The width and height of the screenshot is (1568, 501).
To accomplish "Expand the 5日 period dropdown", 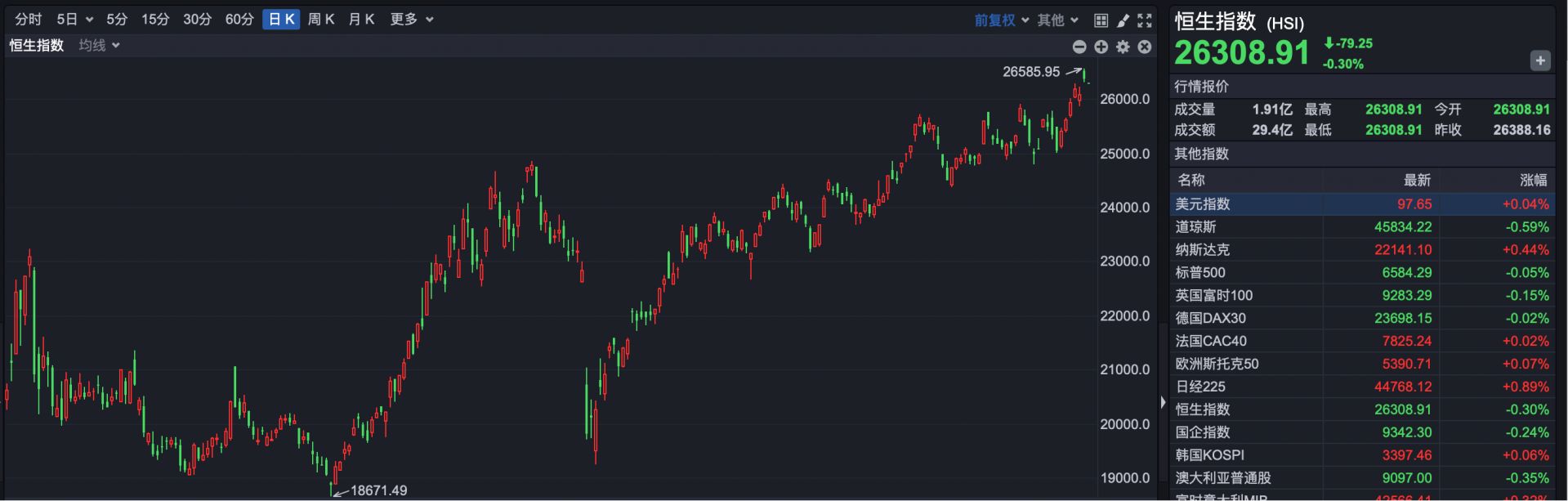I will click(74, 20).
